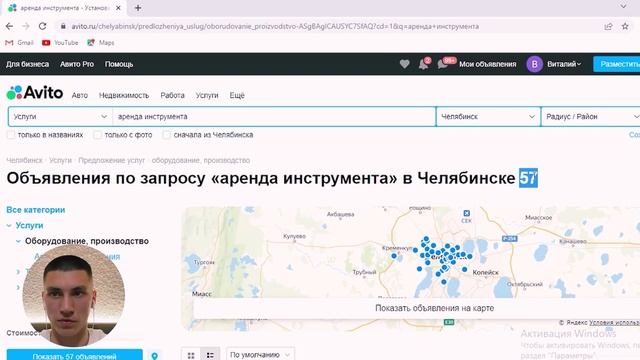Open a new browser tab
The image size is (640, 360).
point(138,8)
